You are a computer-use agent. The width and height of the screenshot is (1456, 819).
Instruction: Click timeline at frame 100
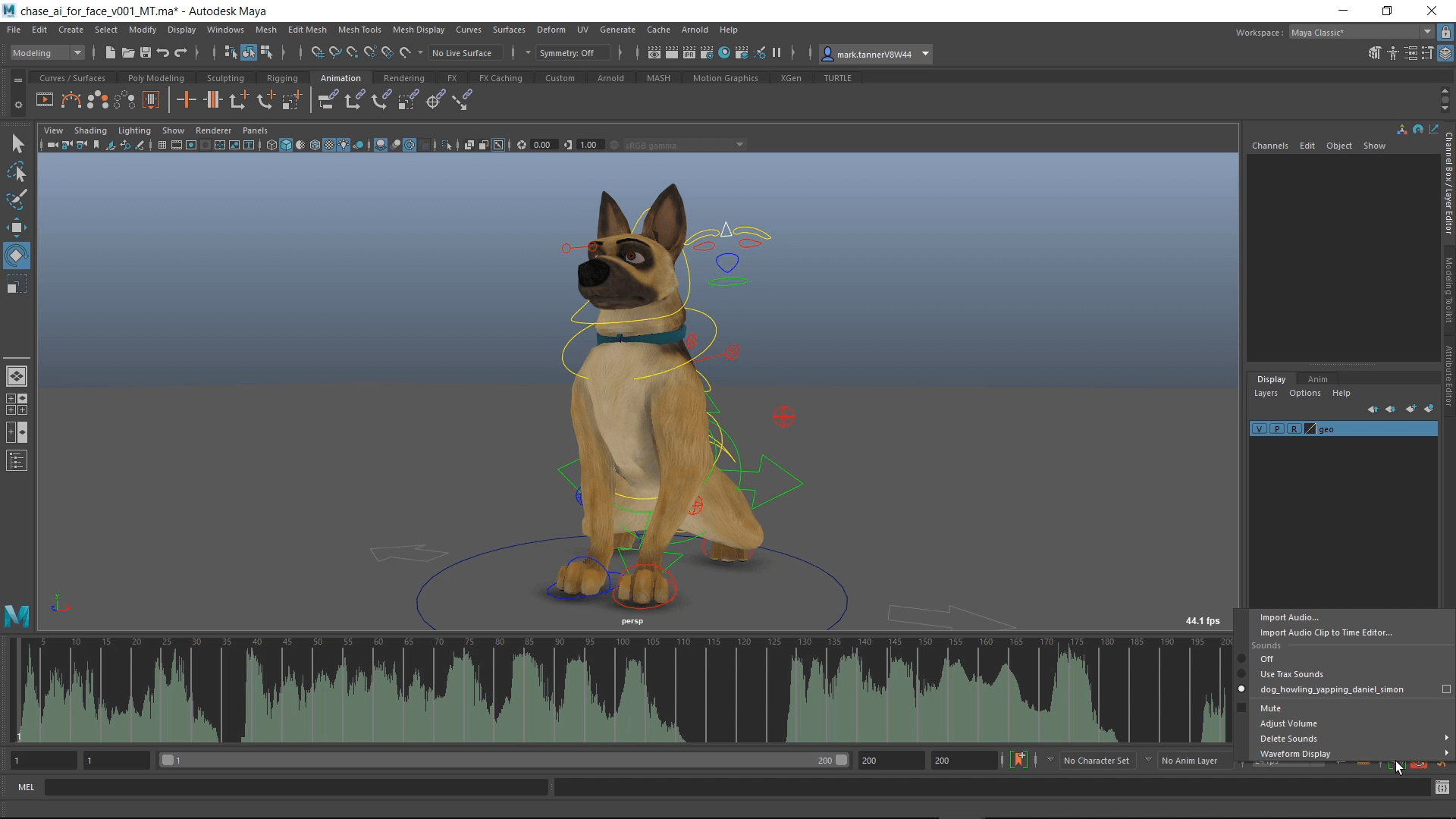click(x=623, y=690)
